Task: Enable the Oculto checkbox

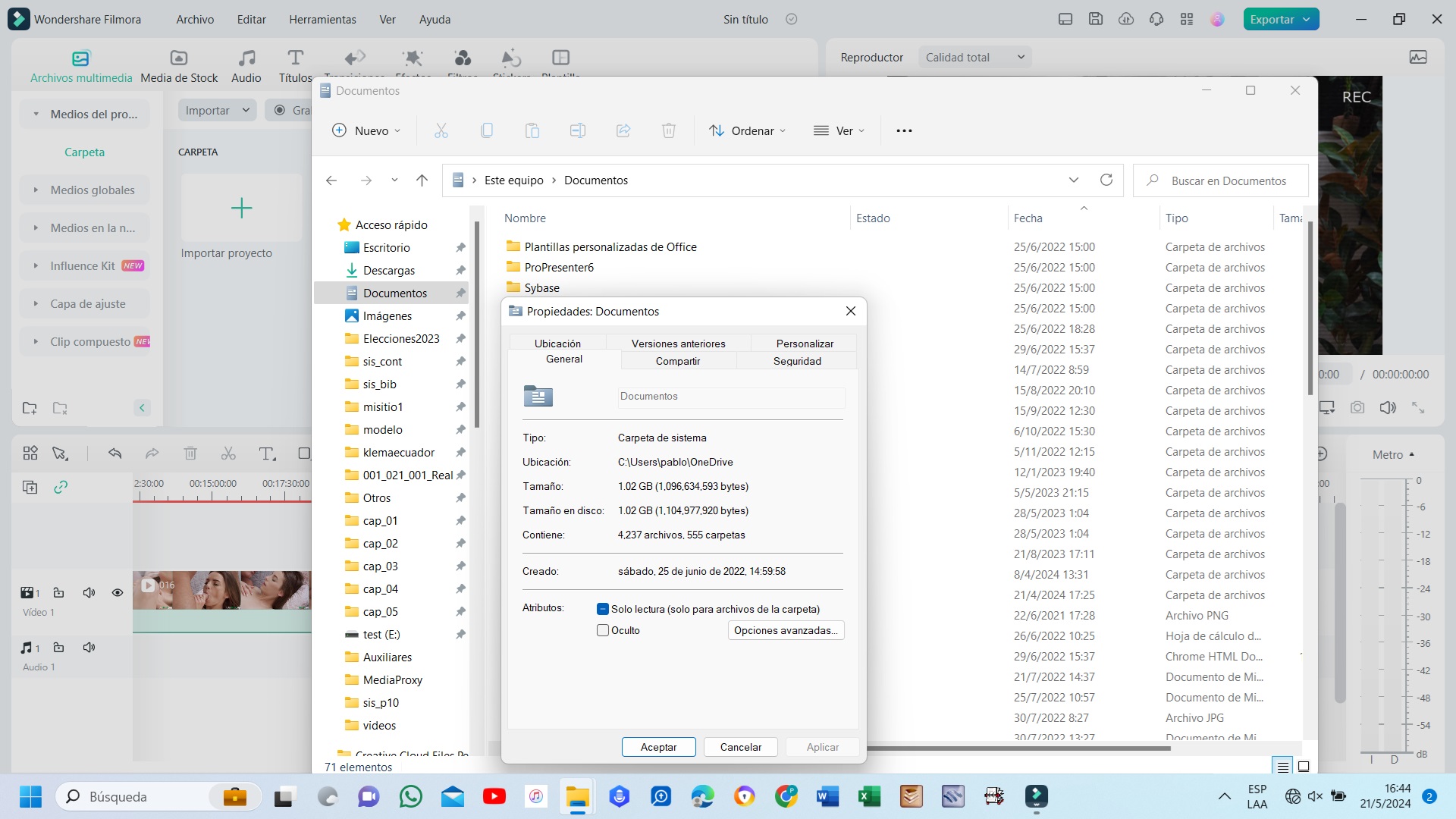Action: point(603,630)
